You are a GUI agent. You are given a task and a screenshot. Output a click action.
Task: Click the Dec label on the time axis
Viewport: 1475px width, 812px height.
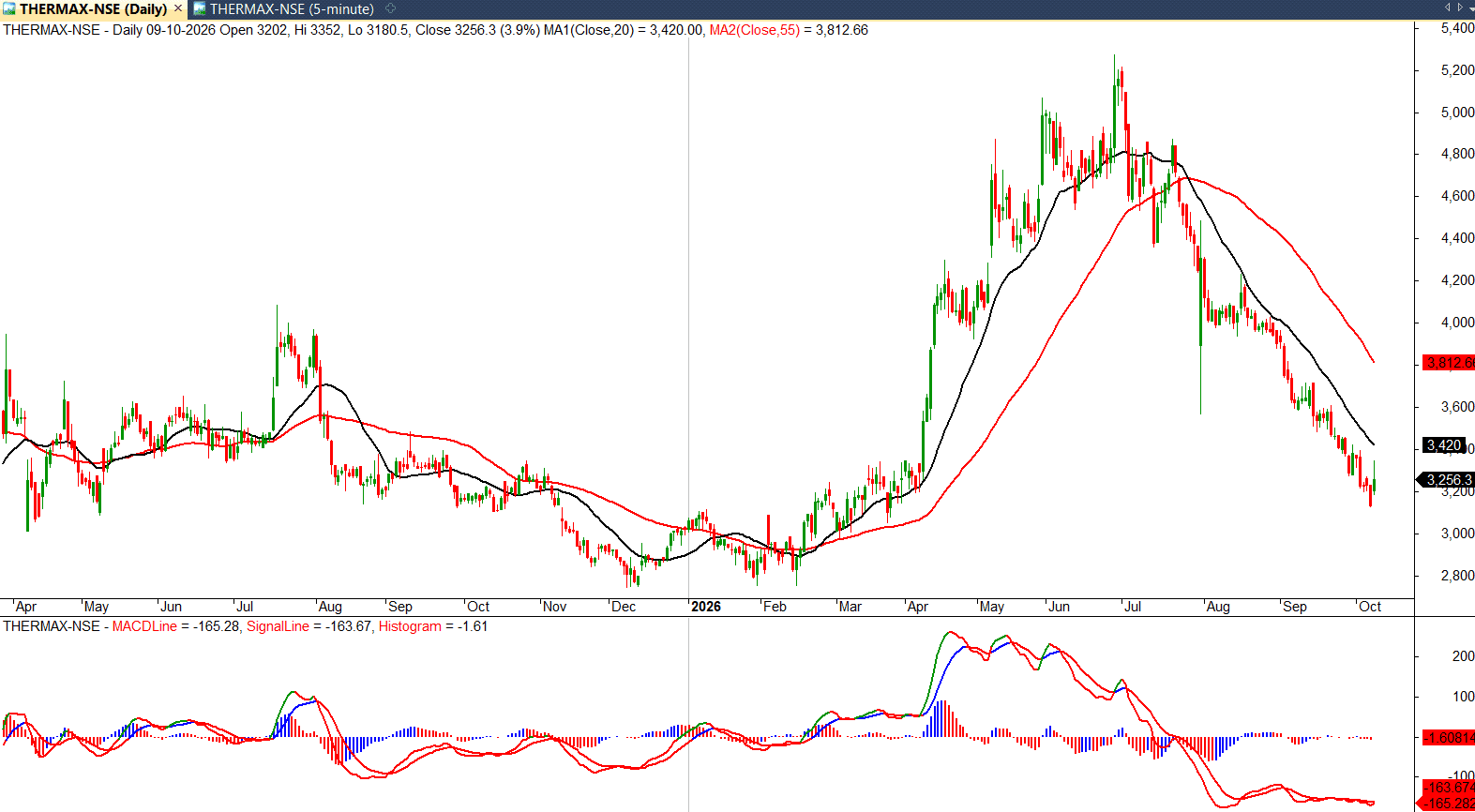click(624, 607)
